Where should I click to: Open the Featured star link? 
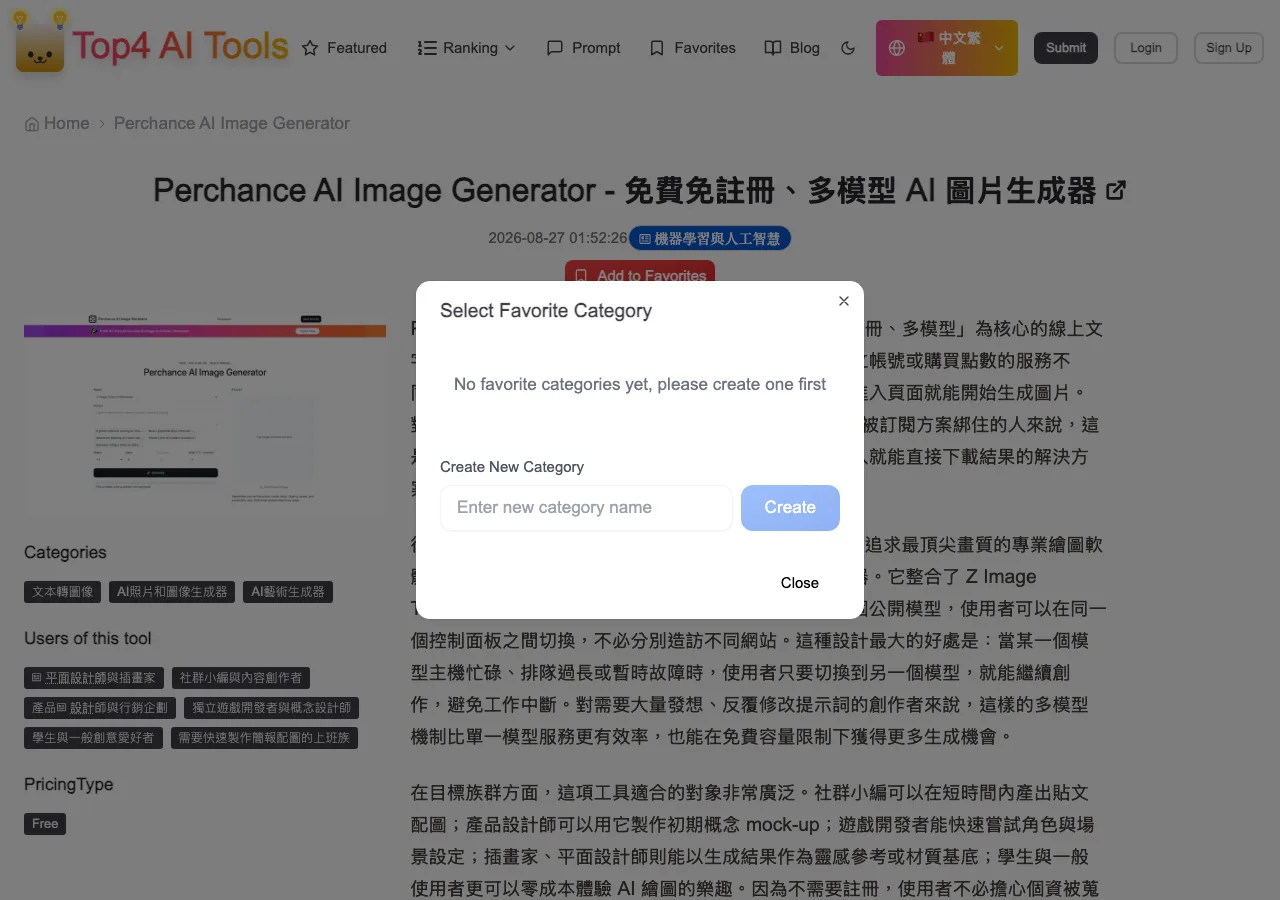tap(344, 48)
